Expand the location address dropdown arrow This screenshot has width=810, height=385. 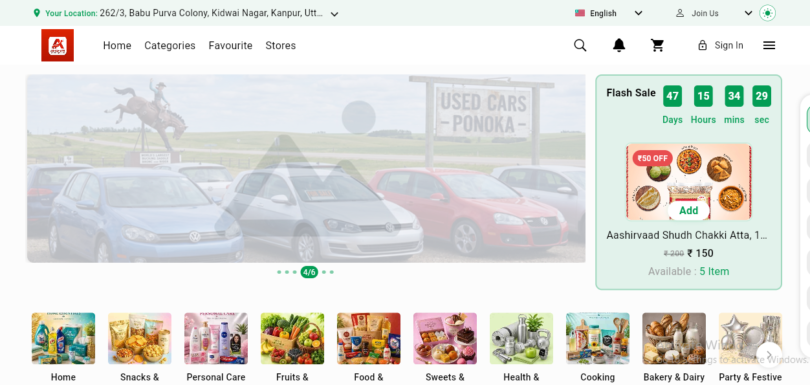coord(334,14)
